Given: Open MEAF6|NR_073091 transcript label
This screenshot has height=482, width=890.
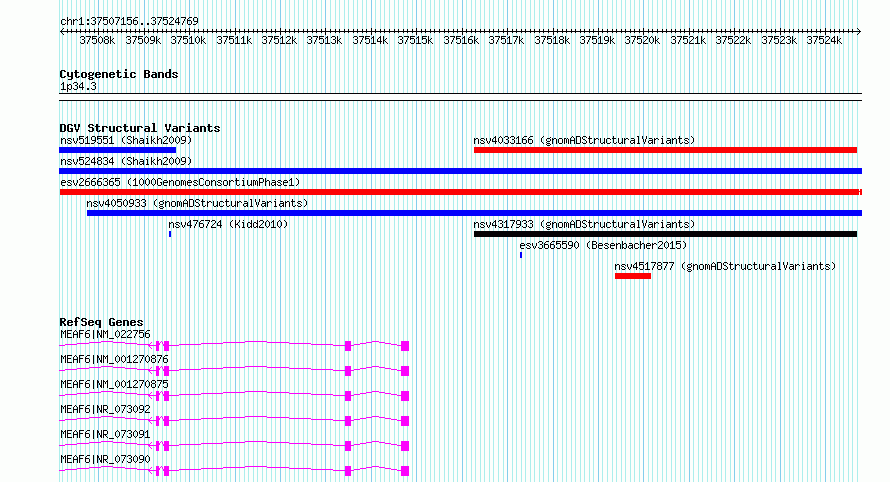Looking at the screenshot, I should [105, 434].
